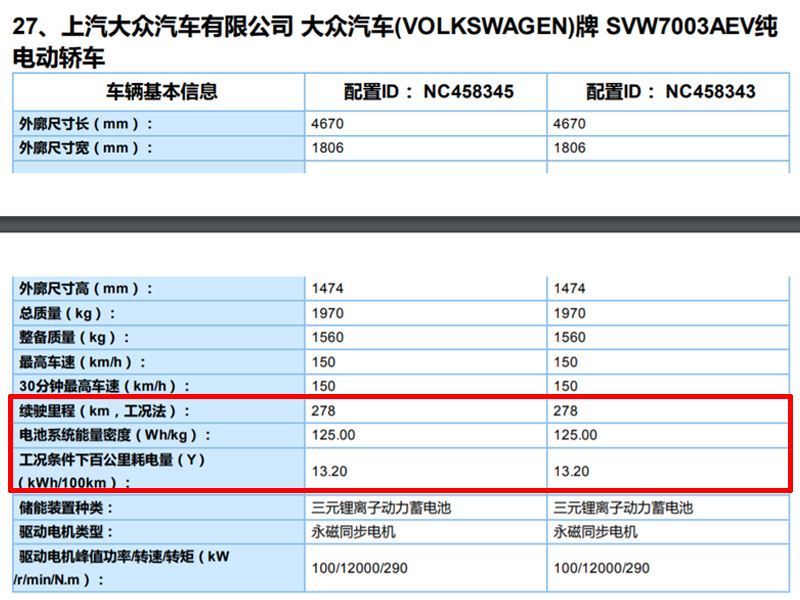Viewport: 800px width, 600px height.
Task: Click 1560 in the NC458343 column
Action: 569,337
